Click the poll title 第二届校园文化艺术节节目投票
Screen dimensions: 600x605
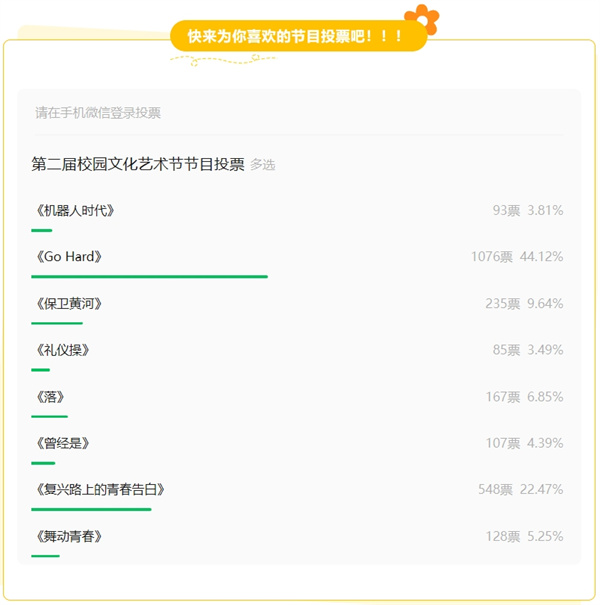(138, 164)
